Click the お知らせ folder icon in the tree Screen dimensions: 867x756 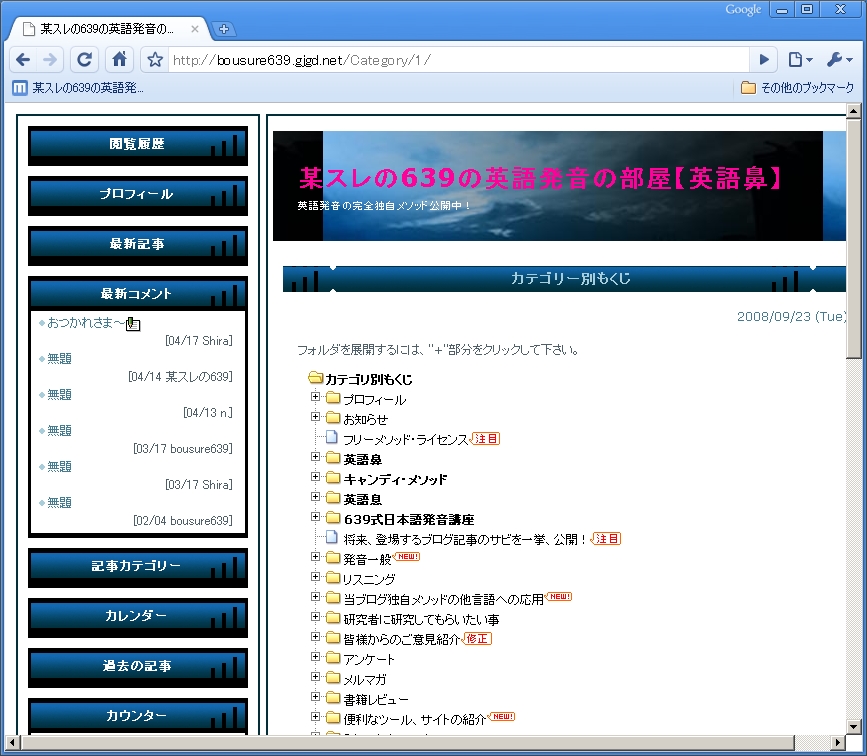(333, 418)
